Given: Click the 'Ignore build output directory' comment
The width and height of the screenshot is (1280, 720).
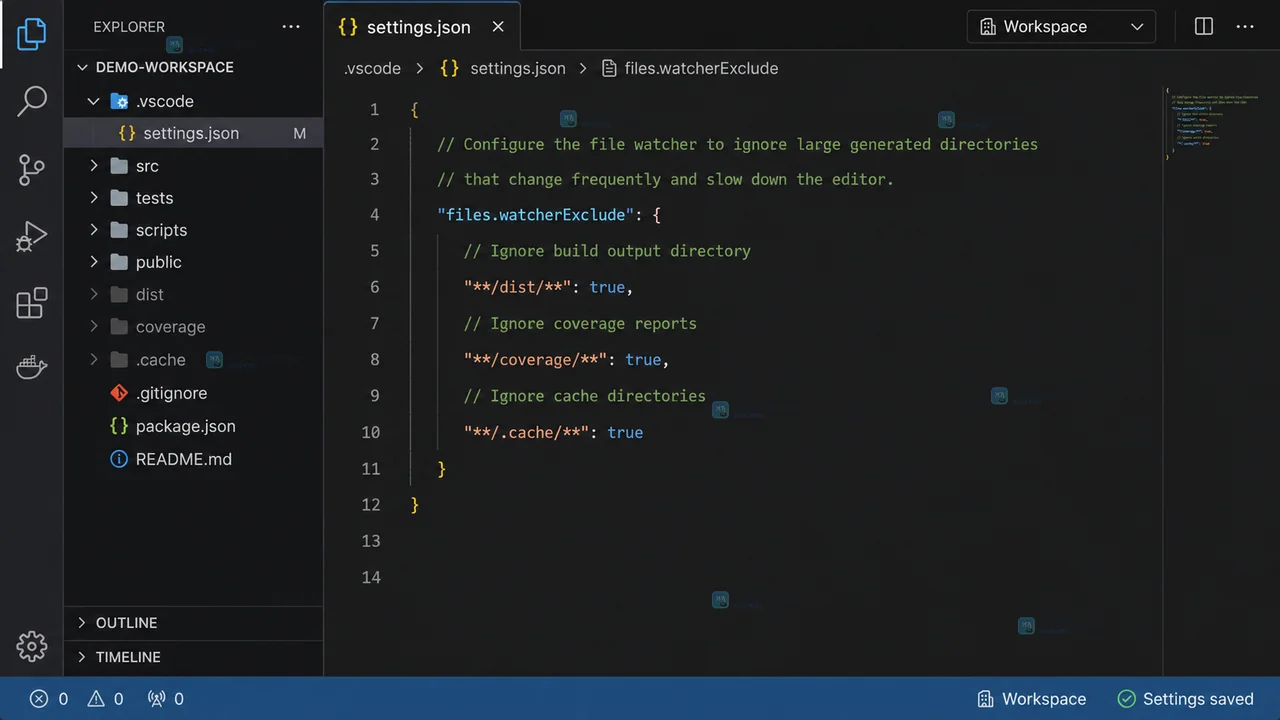Looking at the screenshot, I should coord(607,251).
